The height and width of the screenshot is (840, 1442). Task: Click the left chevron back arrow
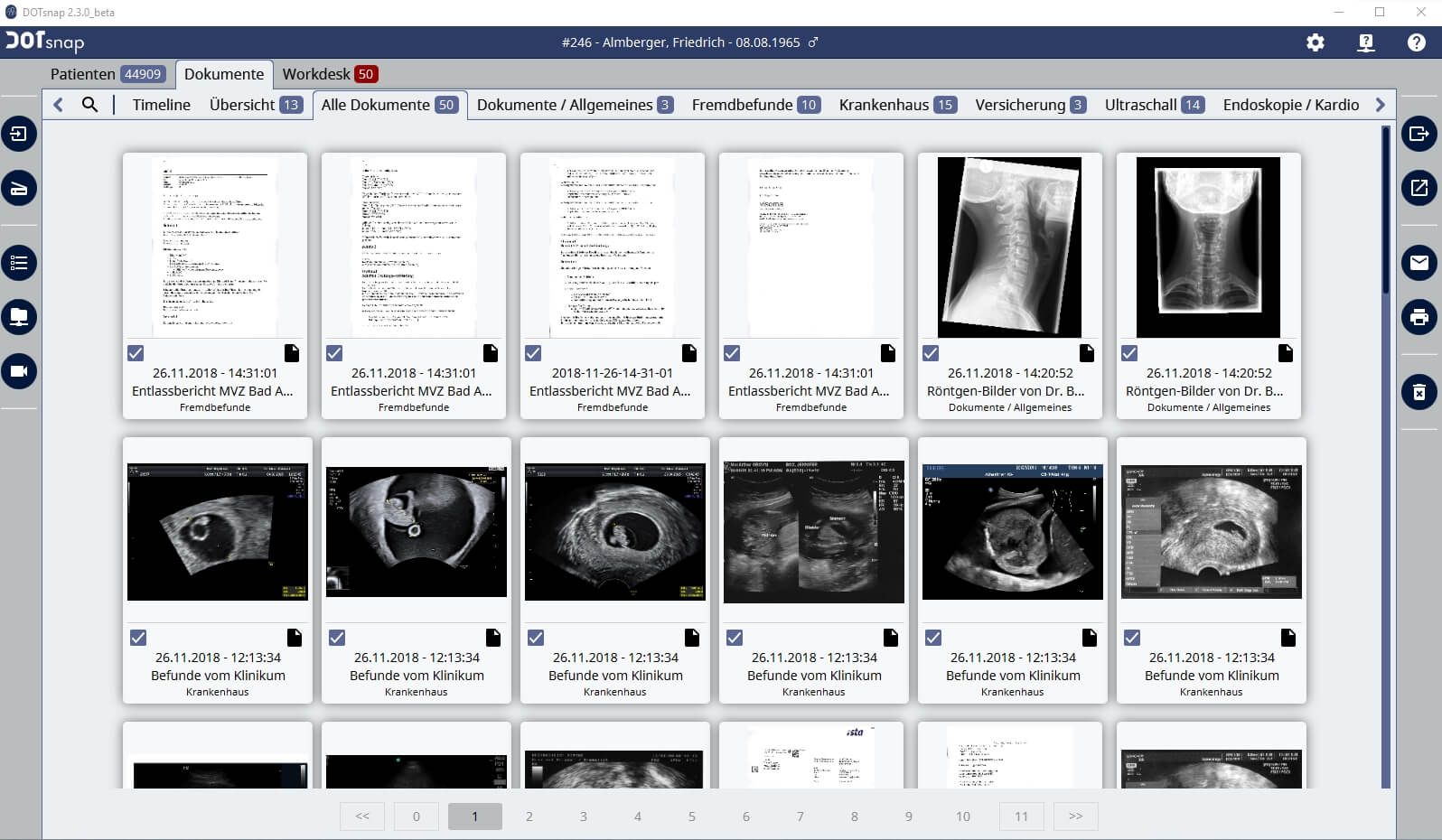pos(59,105)
